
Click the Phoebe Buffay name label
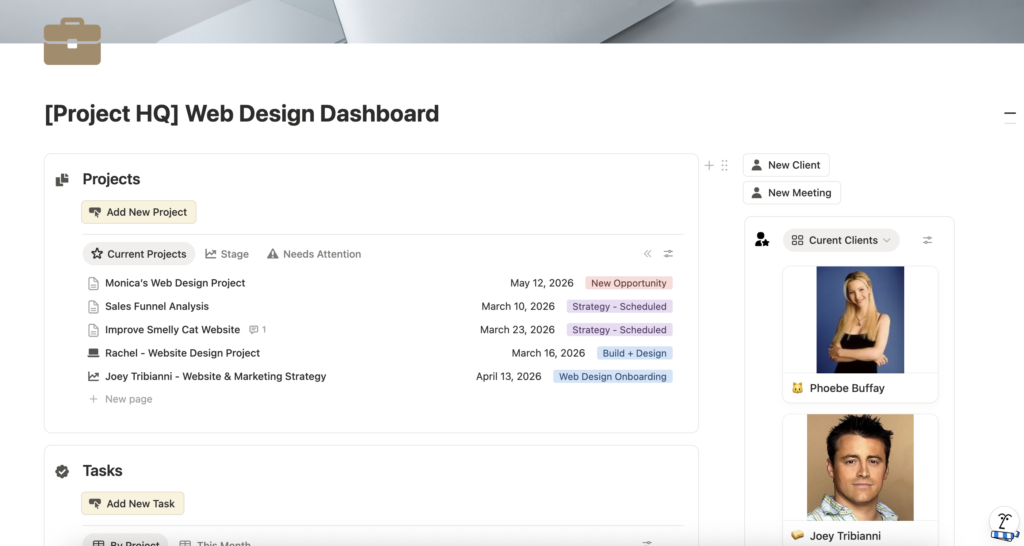point(847,388)
